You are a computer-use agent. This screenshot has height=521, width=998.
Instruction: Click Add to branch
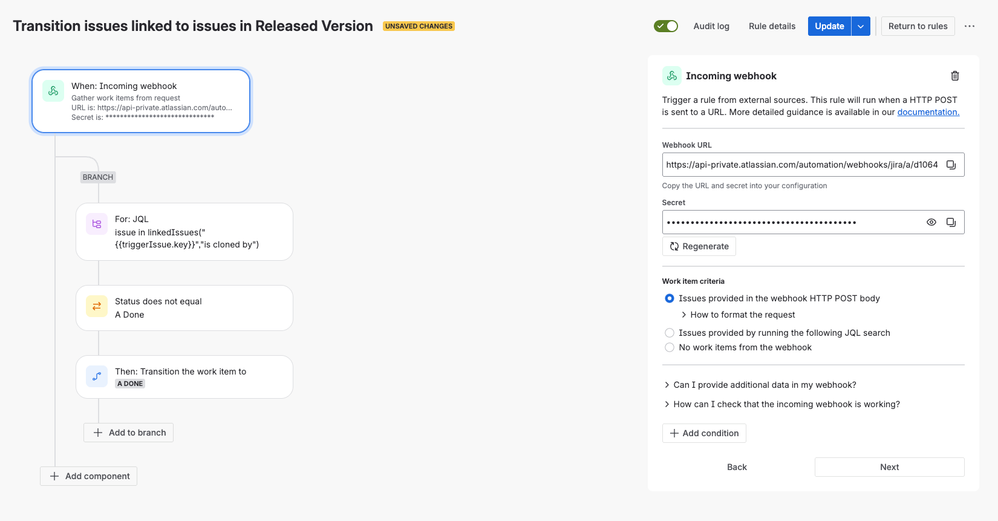(x=129, y=433)
